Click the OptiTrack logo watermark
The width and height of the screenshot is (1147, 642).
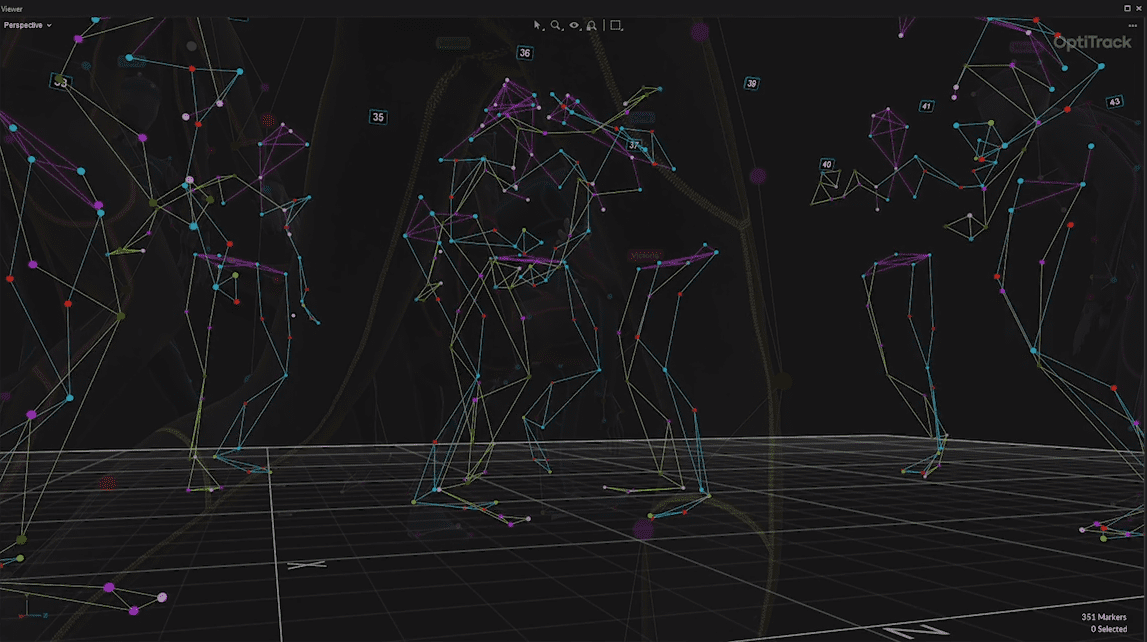coord(1092,43)
